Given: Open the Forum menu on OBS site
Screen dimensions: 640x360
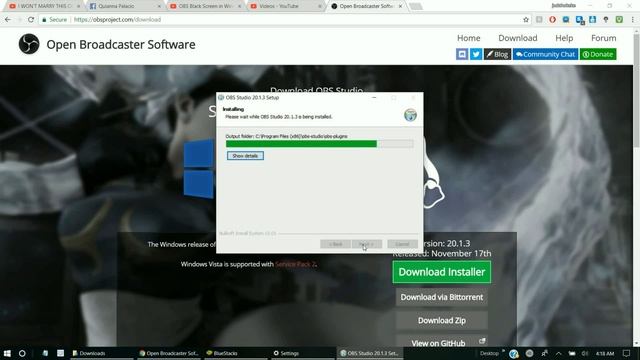Looking at the screenshot, I should click(604, 38).
